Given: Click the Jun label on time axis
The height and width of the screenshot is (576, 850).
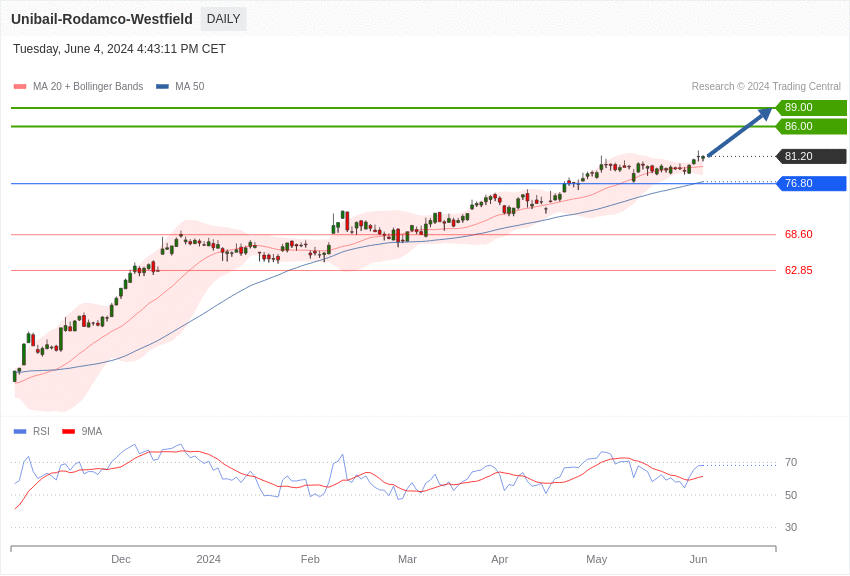Looking at the screenshot, I should pyautogui.click(x=698, y=559).
